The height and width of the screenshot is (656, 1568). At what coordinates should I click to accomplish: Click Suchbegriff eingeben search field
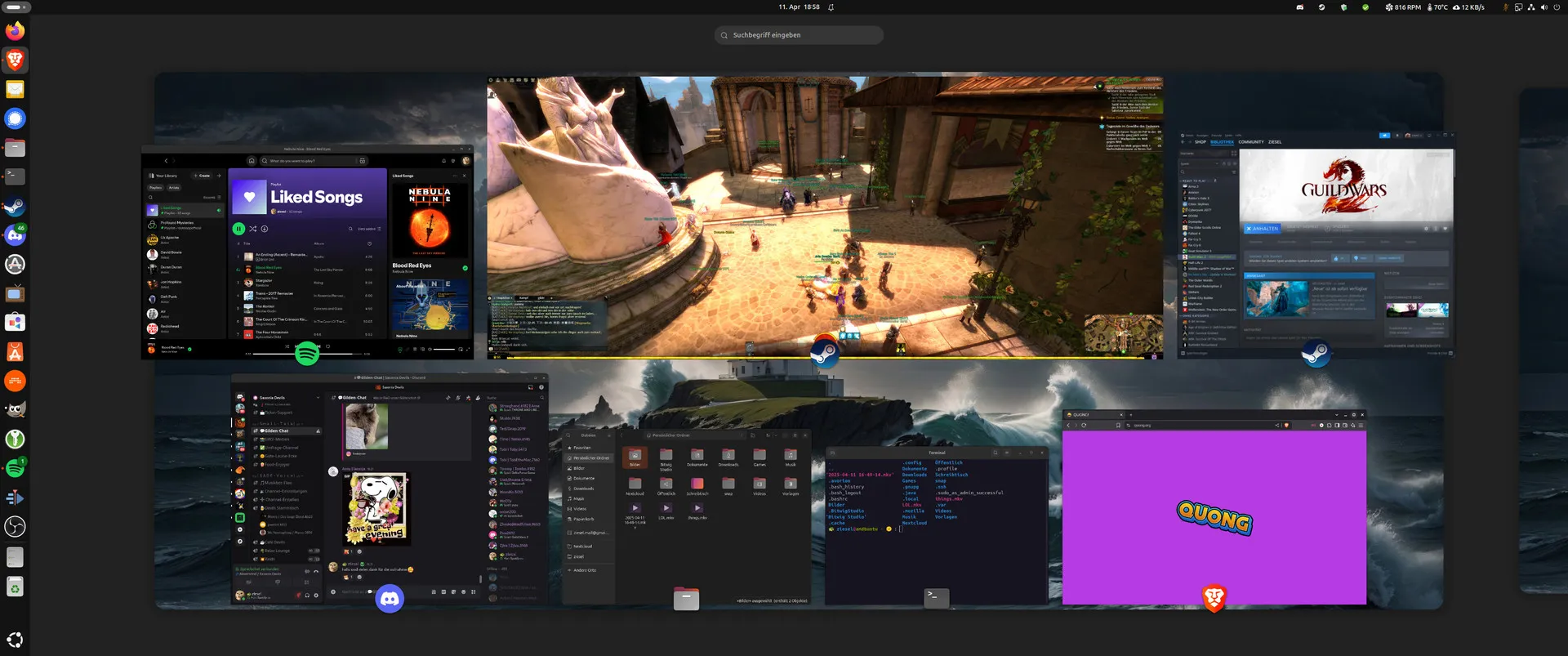click(x=799, y=35)
